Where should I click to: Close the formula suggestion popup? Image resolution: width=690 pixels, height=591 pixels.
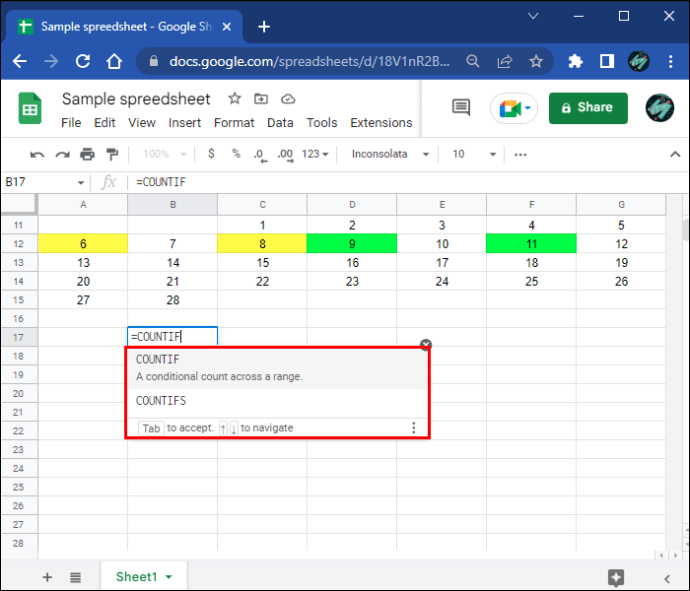[x=426, y=345]
